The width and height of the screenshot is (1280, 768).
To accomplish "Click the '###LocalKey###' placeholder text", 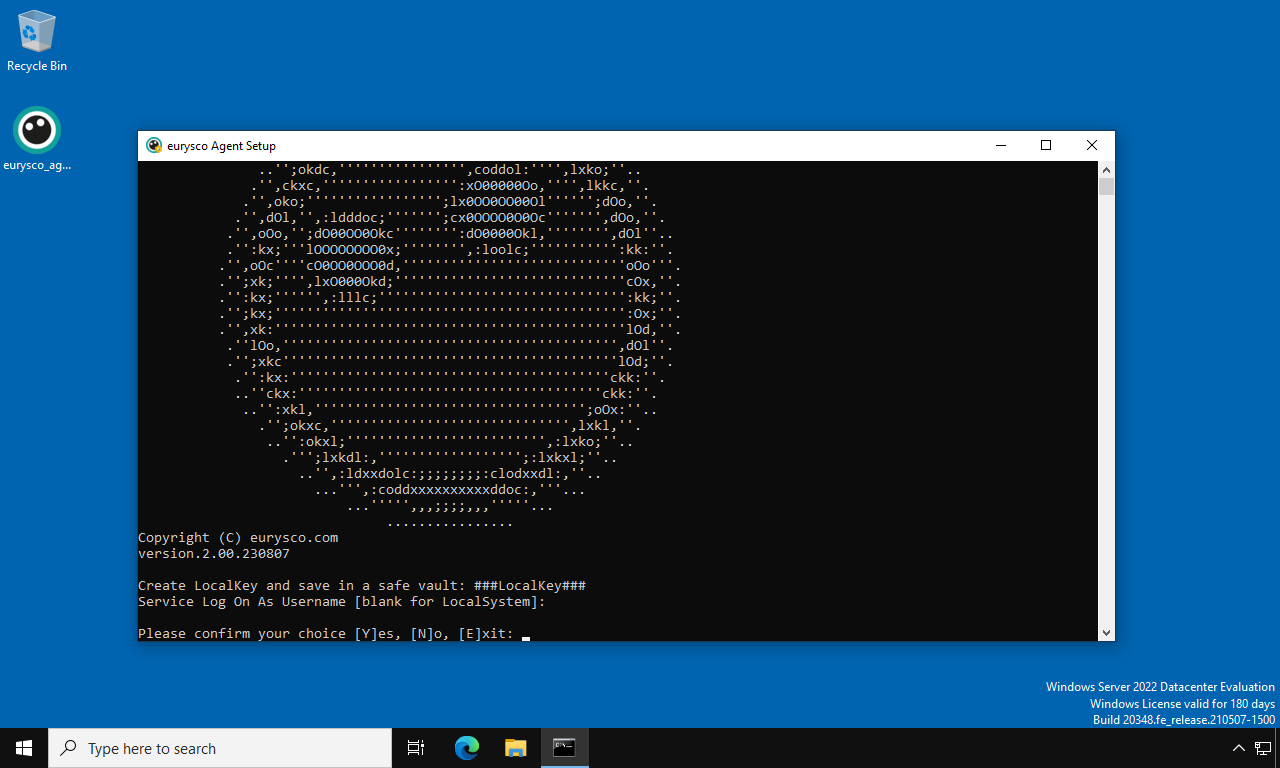I will (530, 586).
